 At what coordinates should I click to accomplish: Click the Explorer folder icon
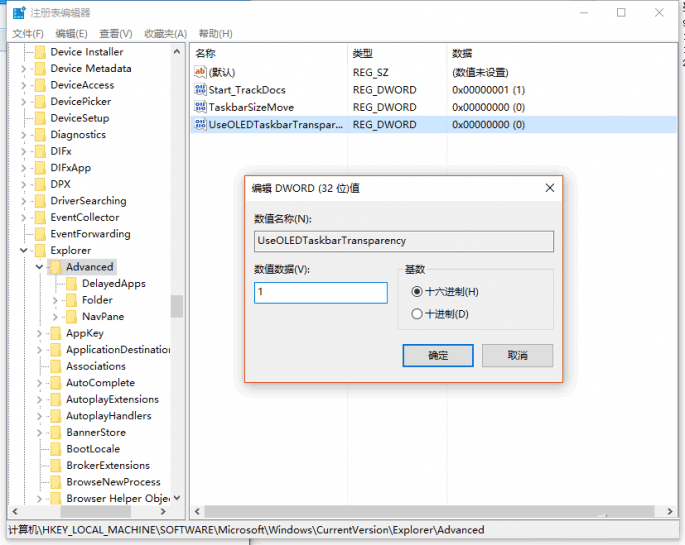(40, 251)
